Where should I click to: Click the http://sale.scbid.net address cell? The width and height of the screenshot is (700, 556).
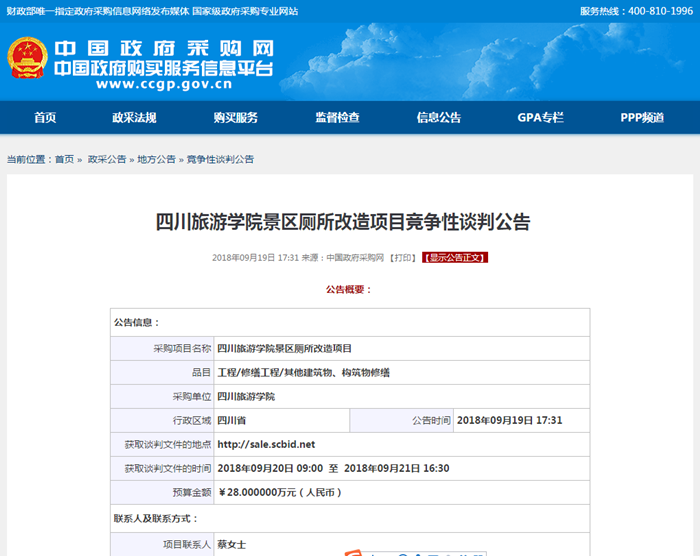pyautogui.click(x=401, y=444)
